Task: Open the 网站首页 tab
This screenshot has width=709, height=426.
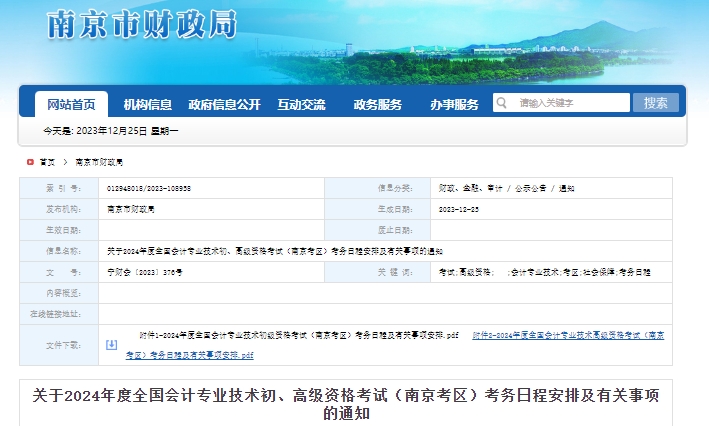Action: (71, 105)
